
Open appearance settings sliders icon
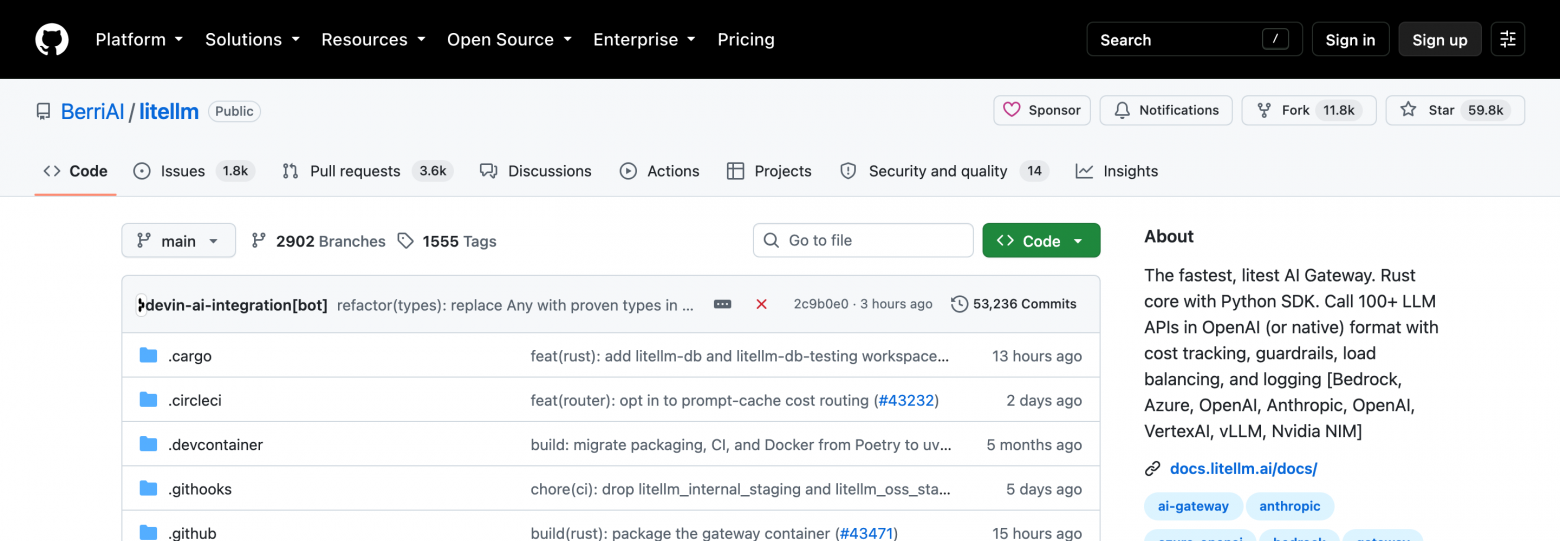coord(1508,40)
